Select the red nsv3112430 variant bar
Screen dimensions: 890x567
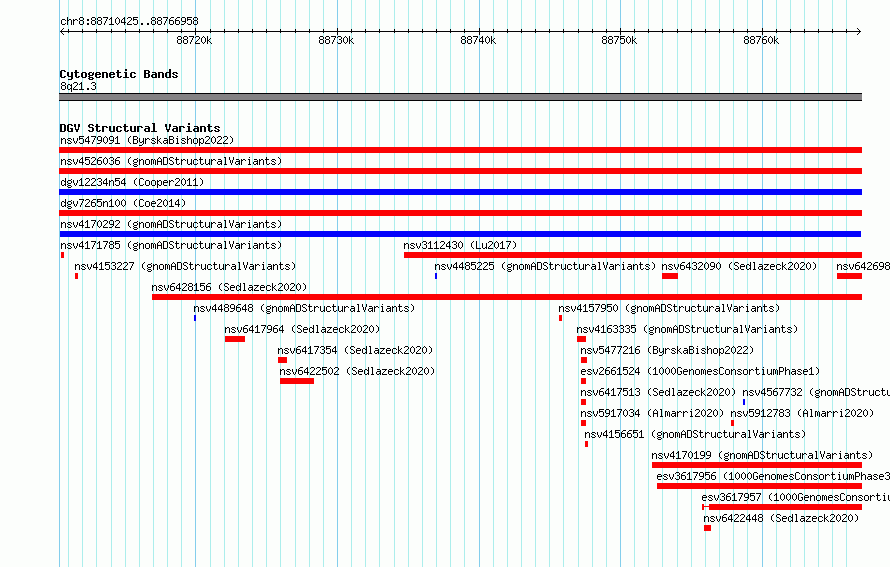[x=633, y=255]
